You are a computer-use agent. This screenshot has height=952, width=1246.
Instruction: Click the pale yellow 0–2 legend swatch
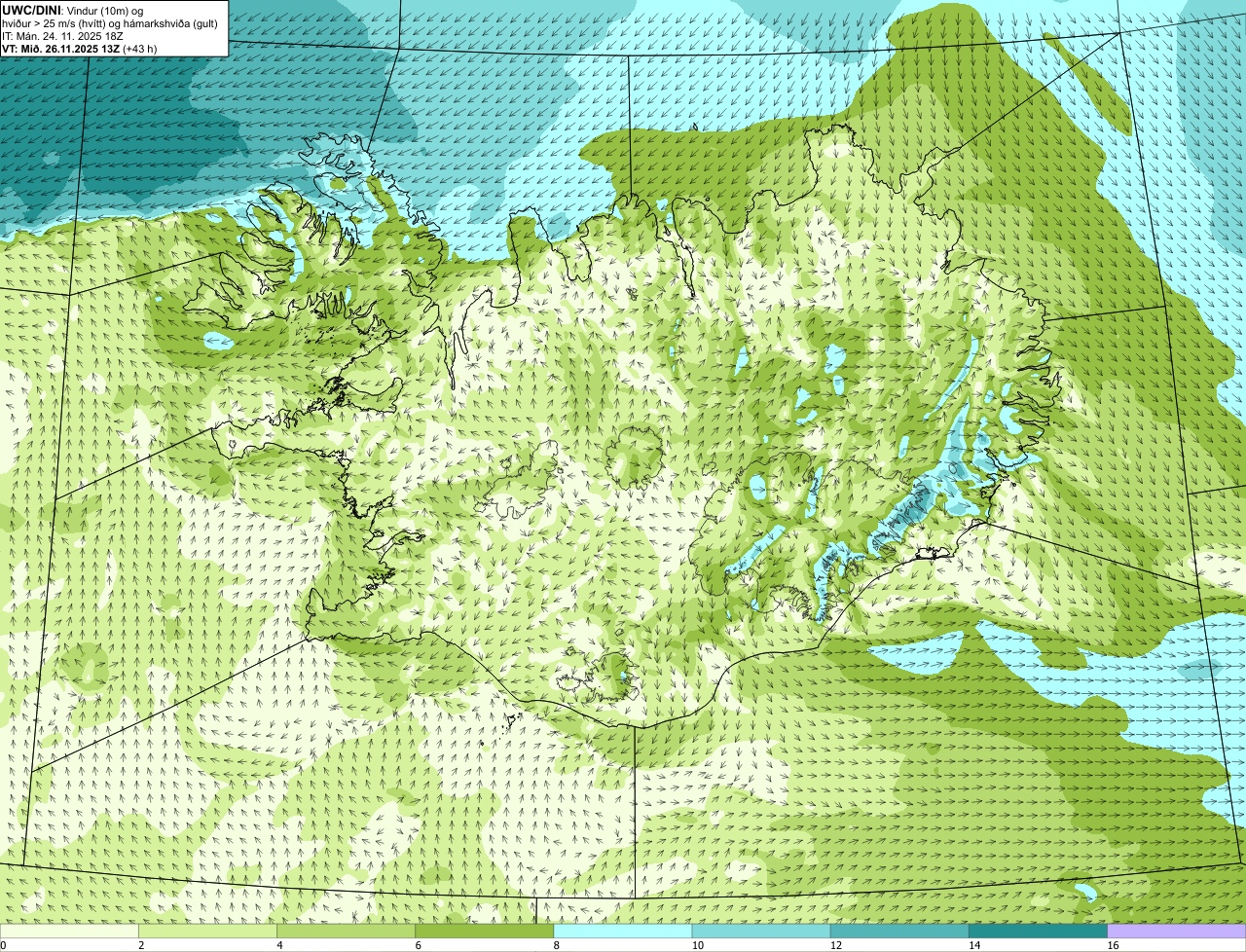[69, 931]
